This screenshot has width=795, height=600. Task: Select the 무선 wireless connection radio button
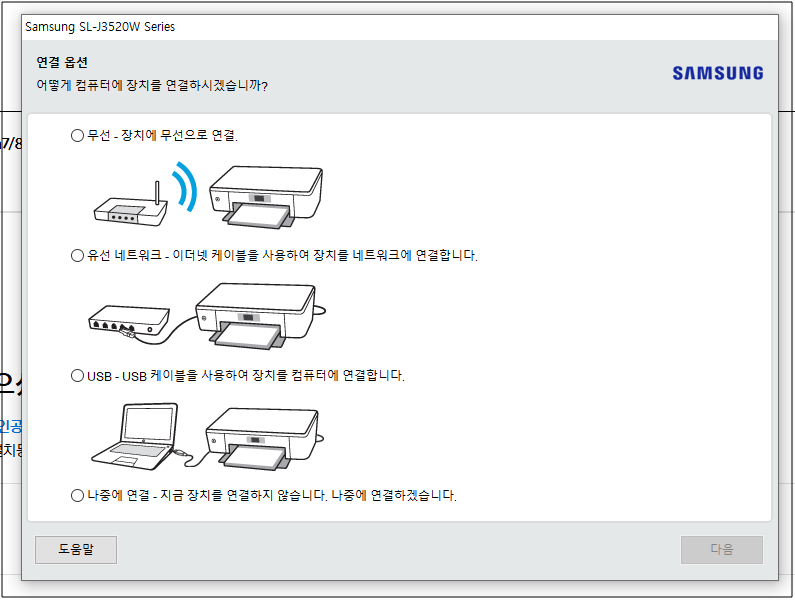(77, 135)
